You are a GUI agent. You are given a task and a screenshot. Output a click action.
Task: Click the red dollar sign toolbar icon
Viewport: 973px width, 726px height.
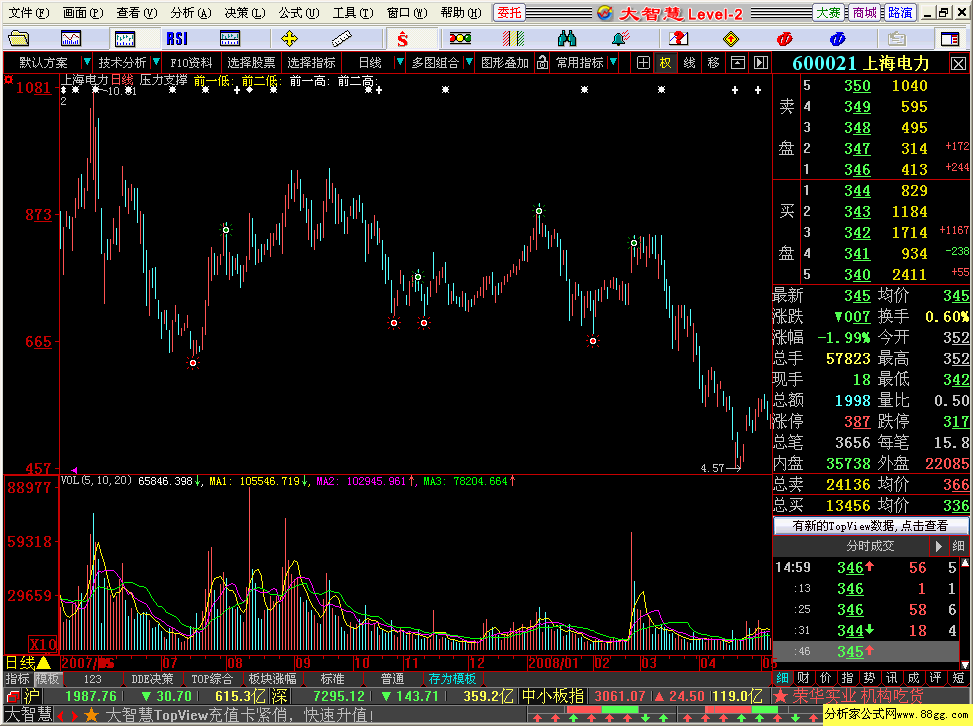point(403,40)
